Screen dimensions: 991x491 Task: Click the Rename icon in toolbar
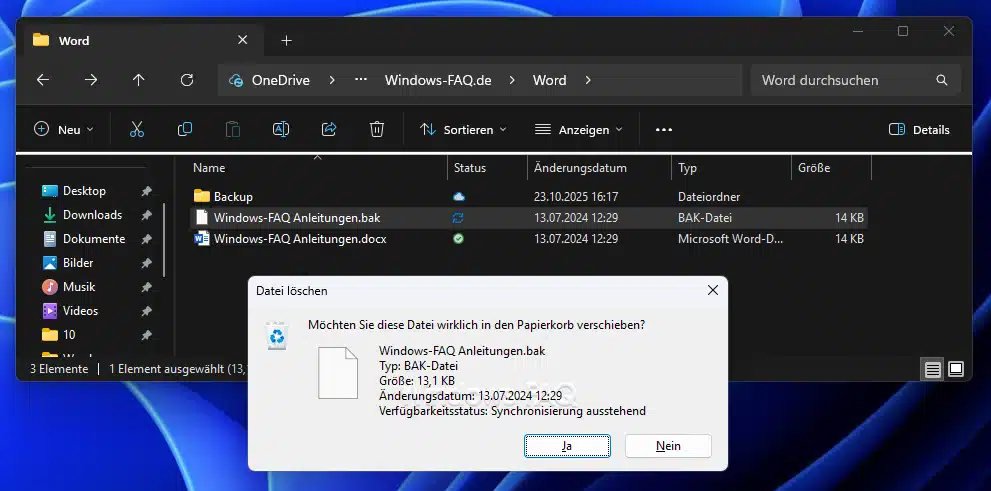[x=281, y=129]
